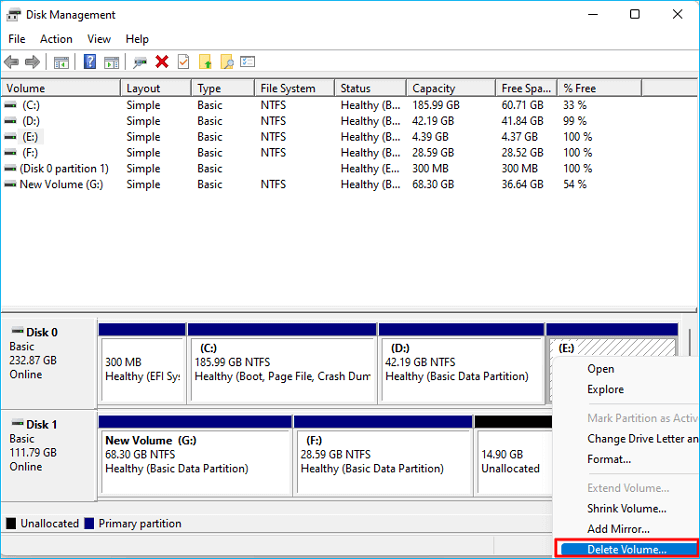Sort by the File System column header
The image size is (700, 559).
point(287,88)
